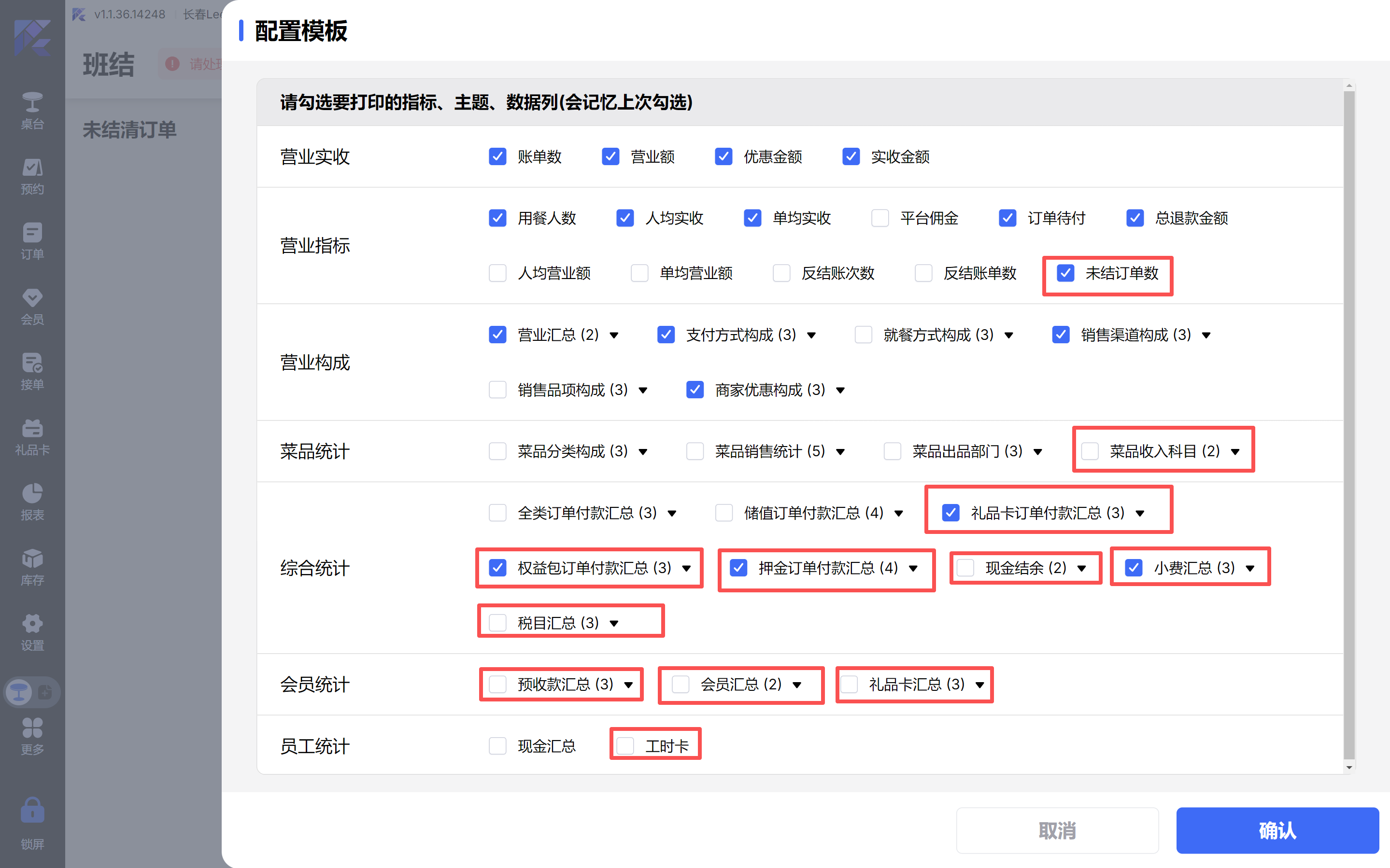The image size is (1390, 868).
Task: Open the 会员 member heart icon
Action: click(32, 298)
